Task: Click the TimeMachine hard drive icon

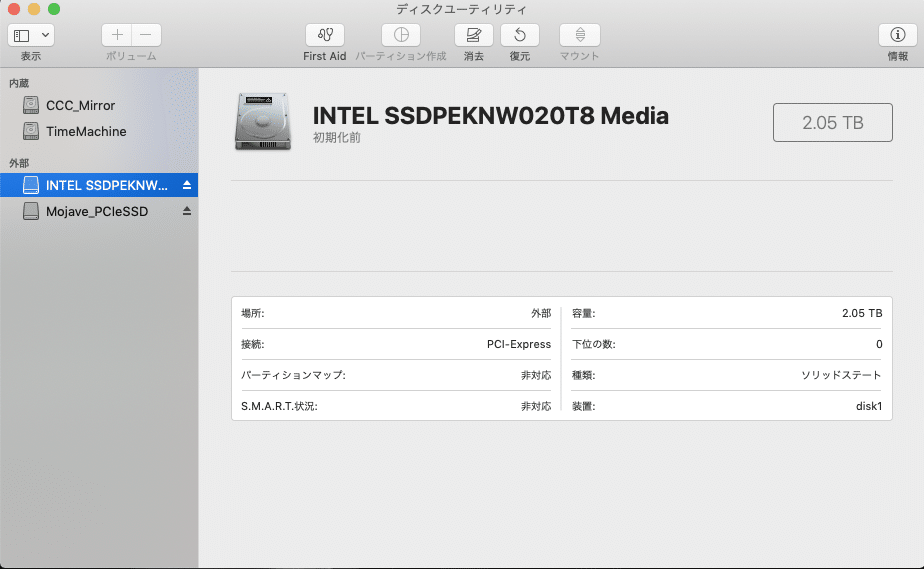Action: pyautogui.click(x=31, y=131)
